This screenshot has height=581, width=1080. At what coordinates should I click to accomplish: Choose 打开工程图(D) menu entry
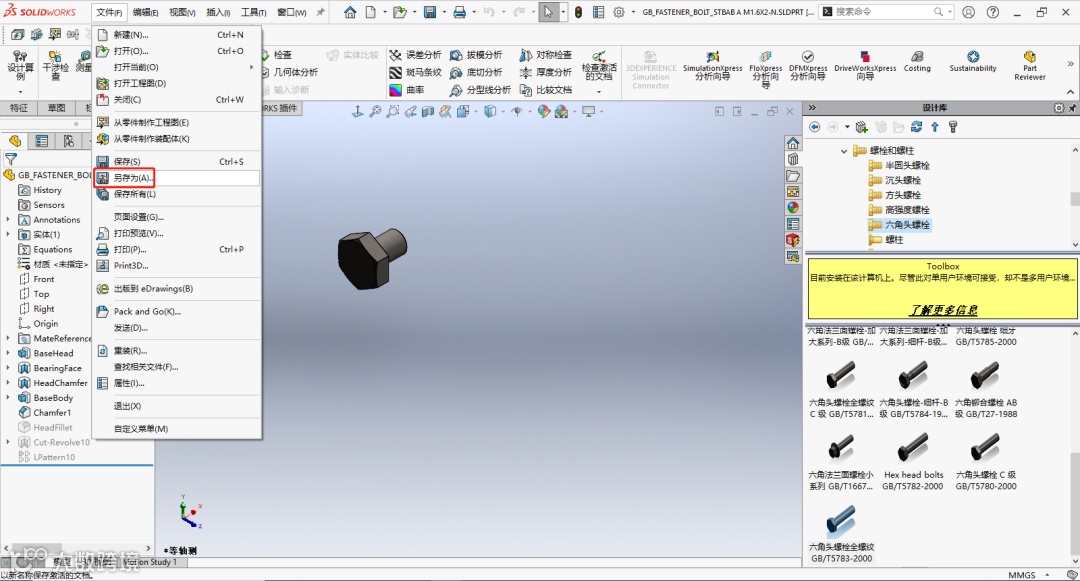click(177, 83)
